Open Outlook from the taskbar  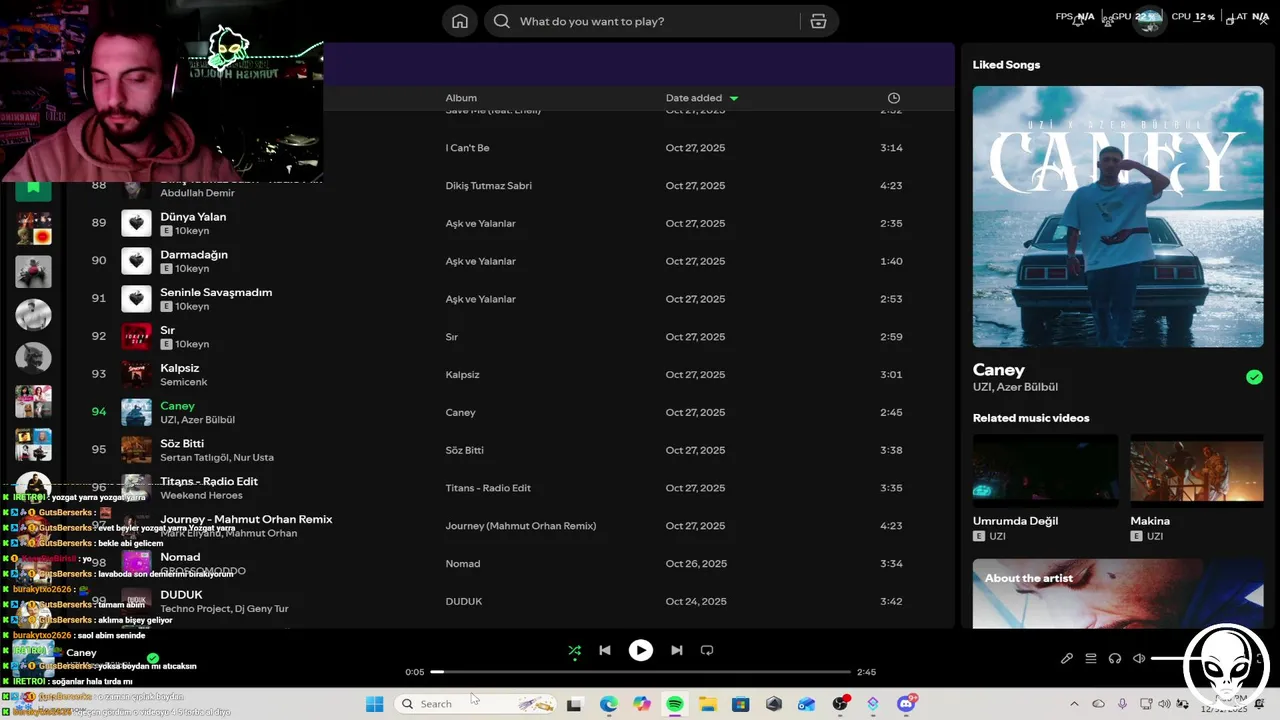(x=806, y=704)
